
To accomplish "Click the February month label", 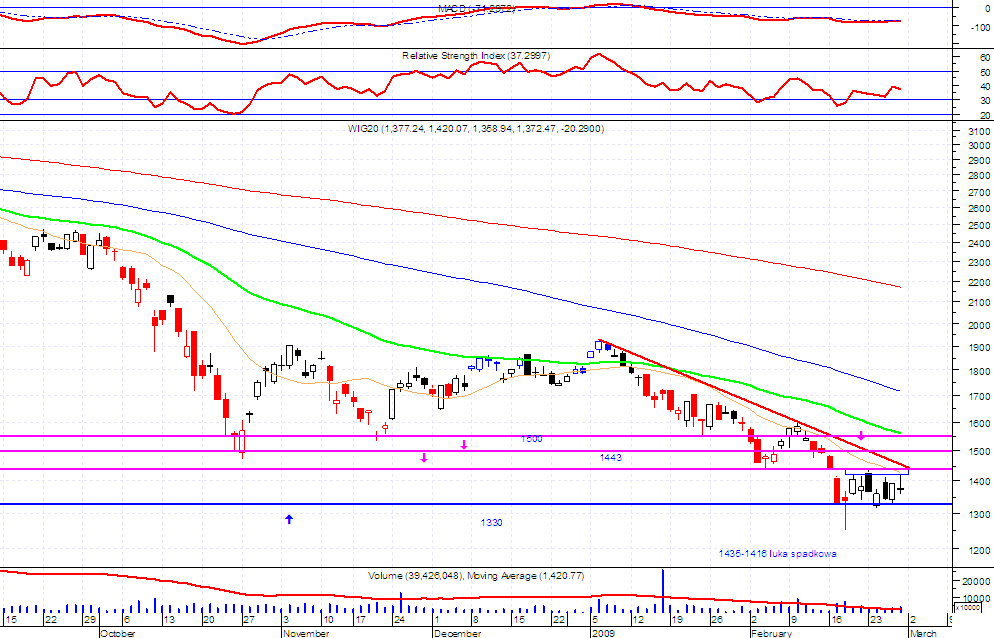I will 771,633.
